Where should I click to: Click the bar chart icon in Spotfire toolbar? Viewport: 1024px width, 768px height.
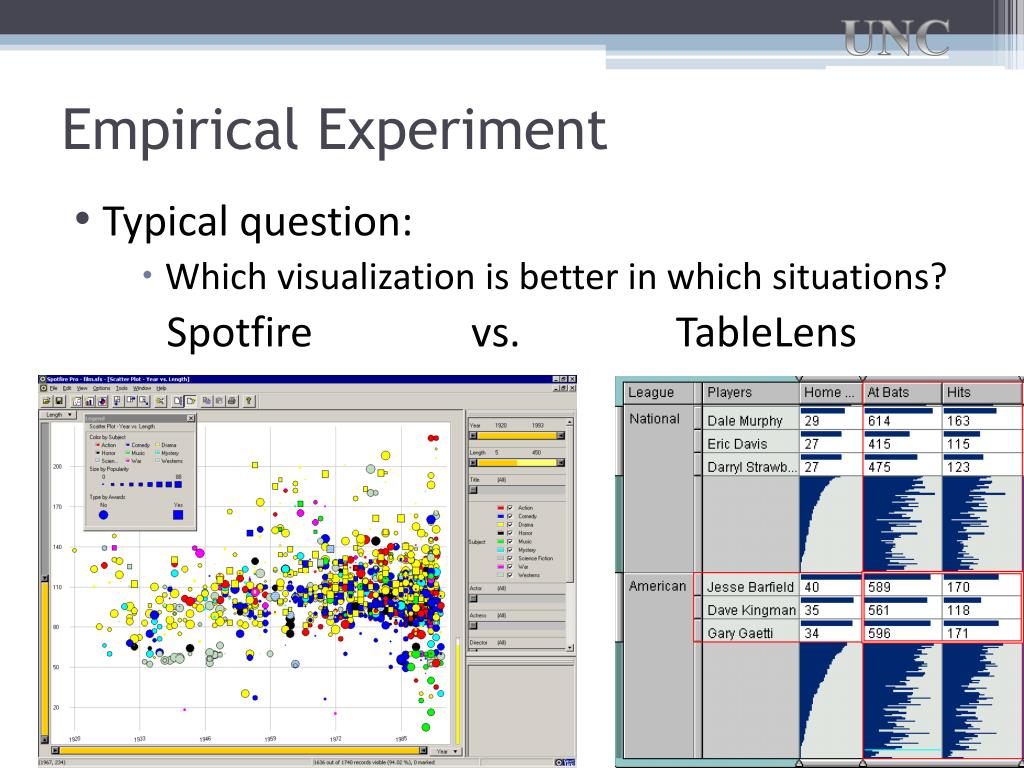[89, 401]
